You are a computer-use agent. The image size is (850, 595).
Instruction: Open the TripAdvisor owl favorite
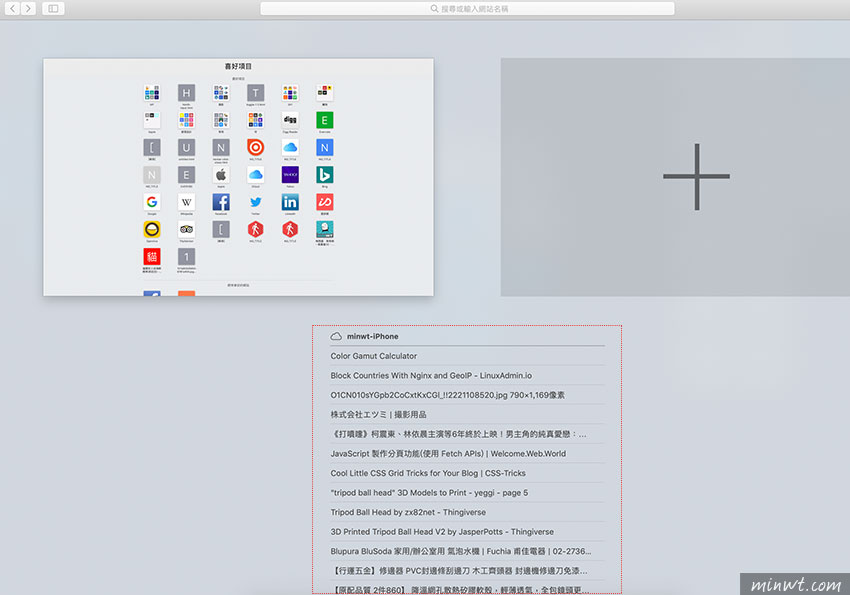186,229
